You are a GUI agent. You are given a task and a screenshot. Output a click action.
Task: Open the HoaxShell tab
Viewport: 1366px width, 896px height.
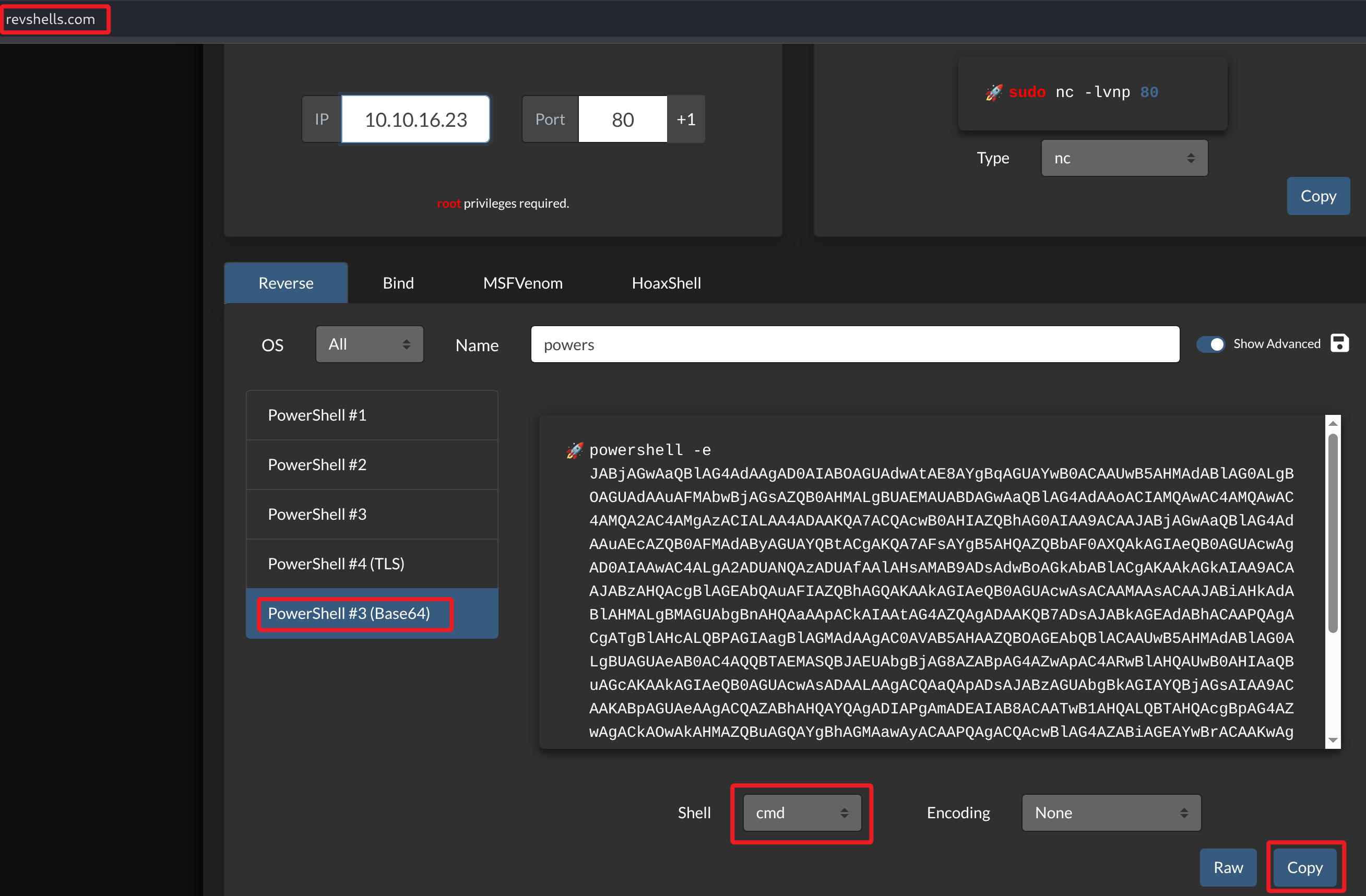[x=666, y=283]
